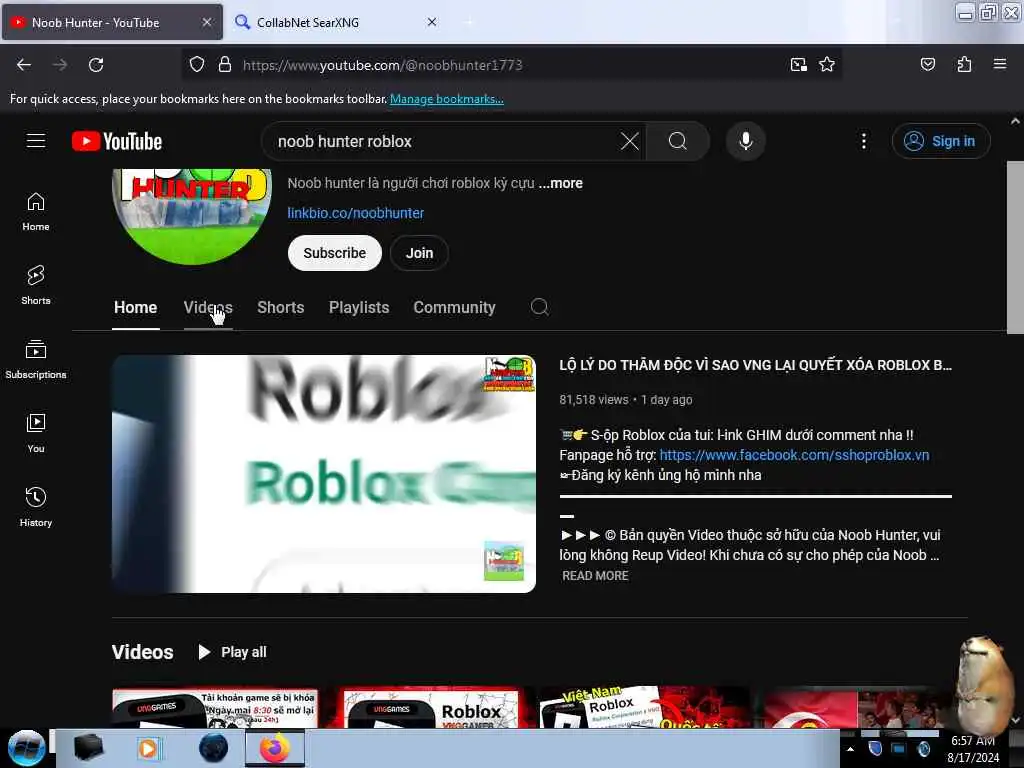This screenshot has height=768, width=1024.
Task: Clear the search box with X icon
Action: (630, 141)
